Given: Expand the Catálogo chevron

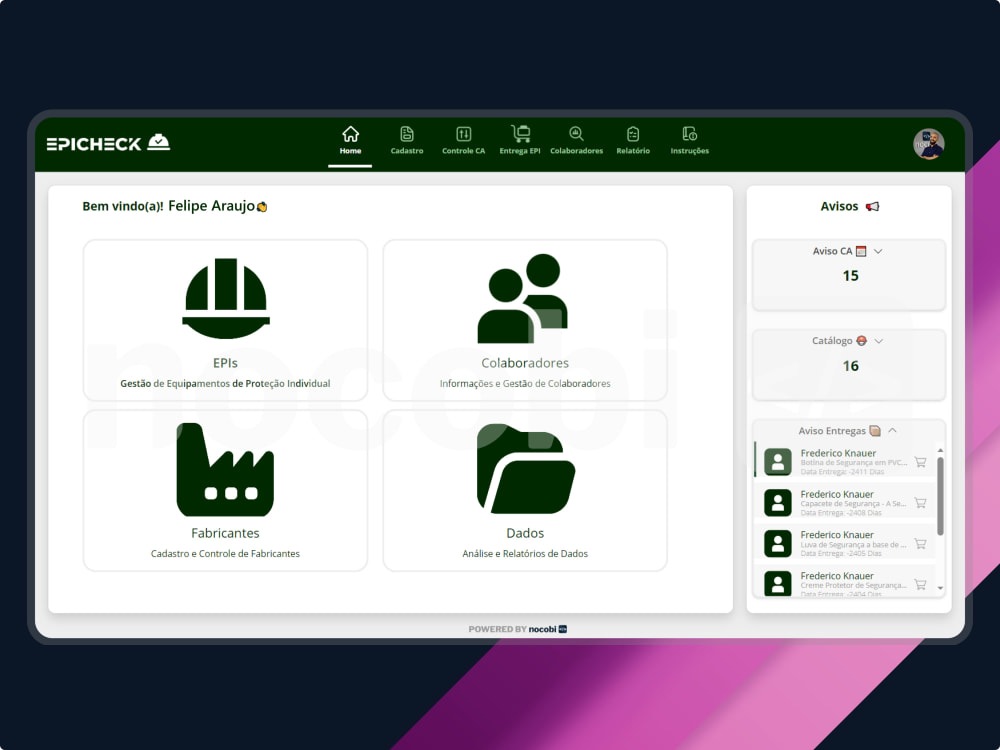Looking at the screenshot, I should coord(879,341).
